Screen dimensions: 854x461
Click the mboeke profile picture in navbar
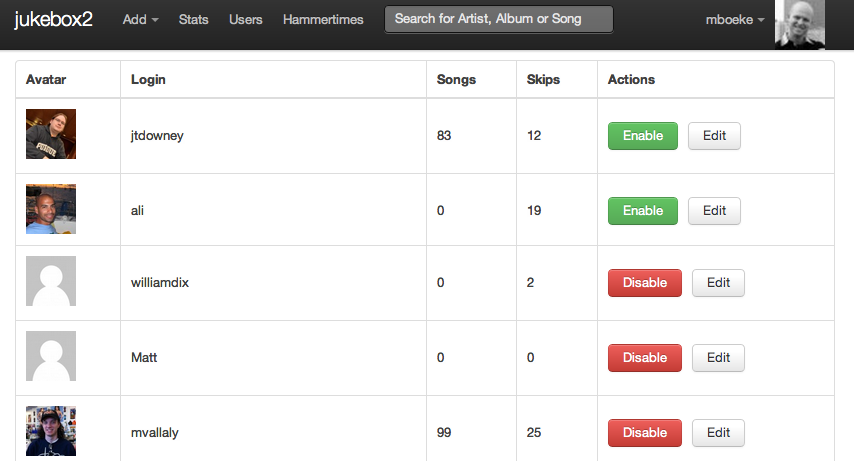800,25
